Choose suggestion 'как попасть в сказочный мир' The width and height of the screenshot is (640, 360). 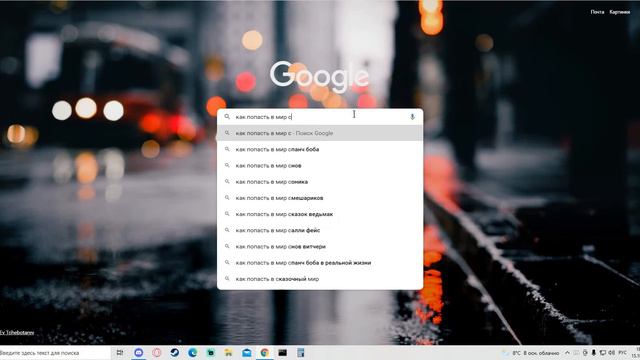(320, 279)
